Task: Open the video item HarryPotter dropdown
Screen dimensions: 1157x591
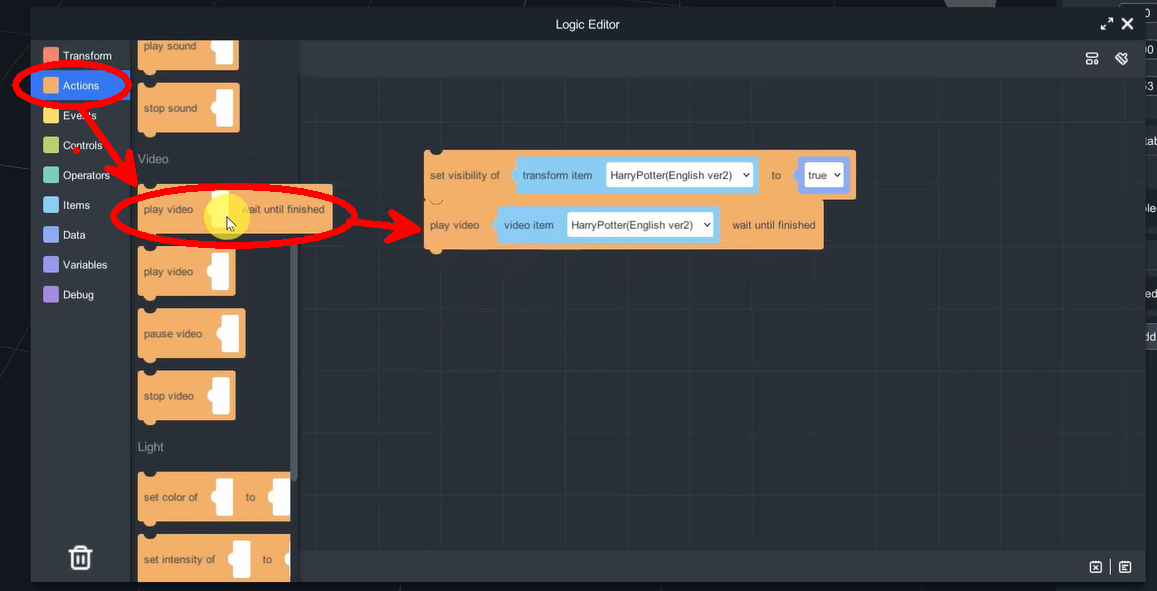Action: (642, 225)
